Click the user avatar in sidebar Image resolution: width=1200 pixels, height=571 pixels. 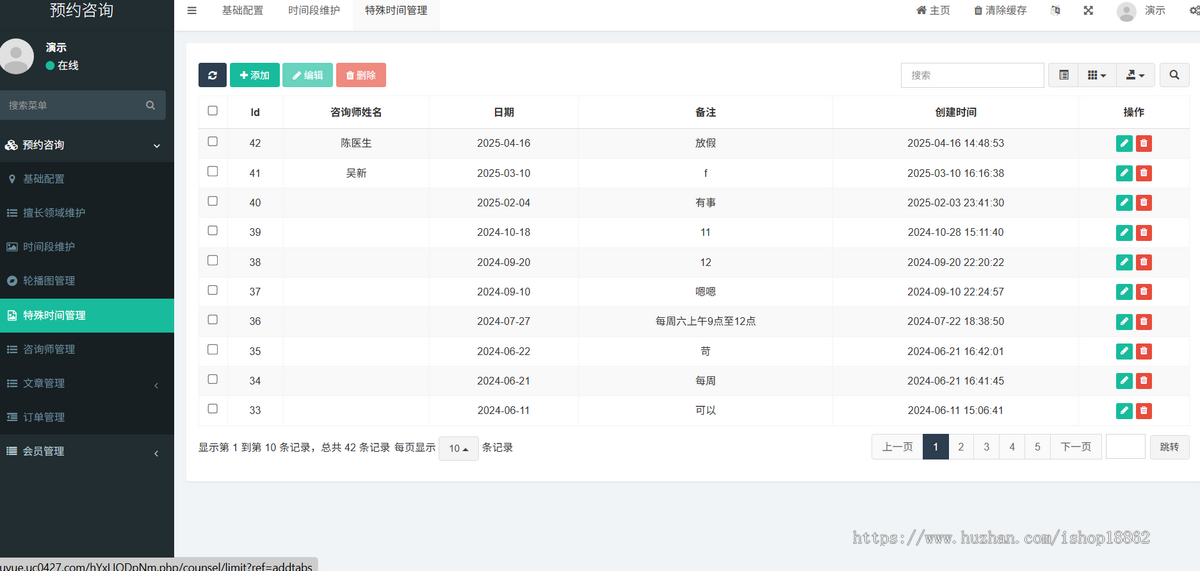pos(17,56)
